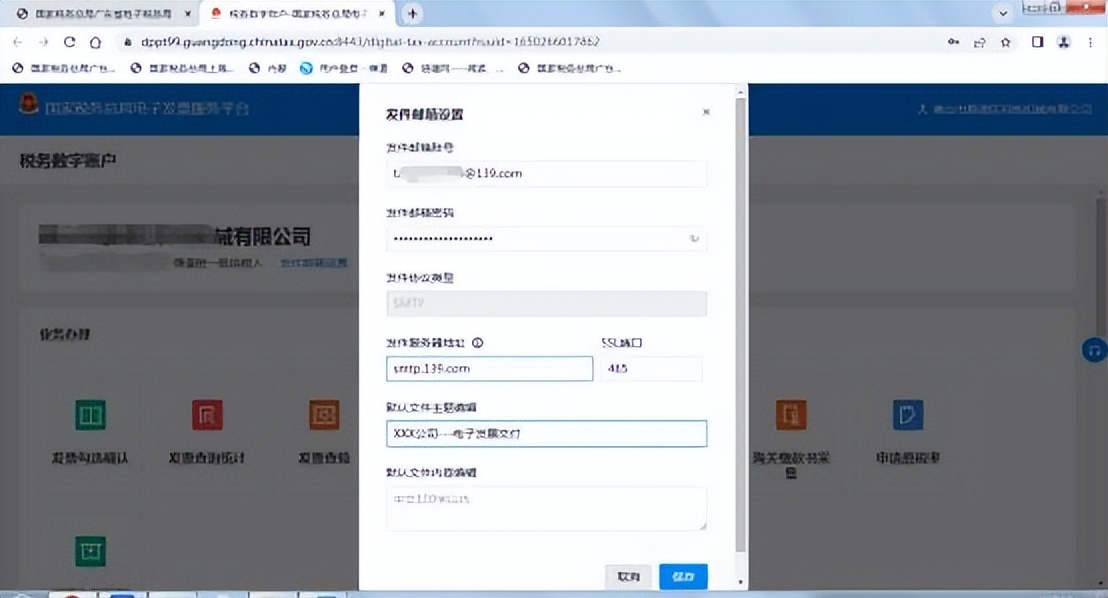Open the browser tab search chevron

[1003, 13]
